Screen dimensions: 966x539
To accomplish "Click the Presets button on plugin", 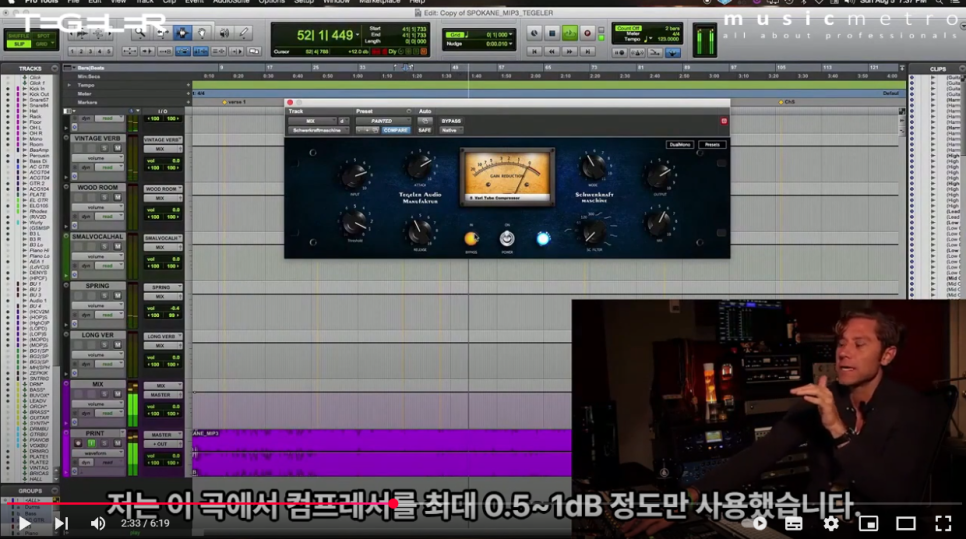I will tap(712, 145).
